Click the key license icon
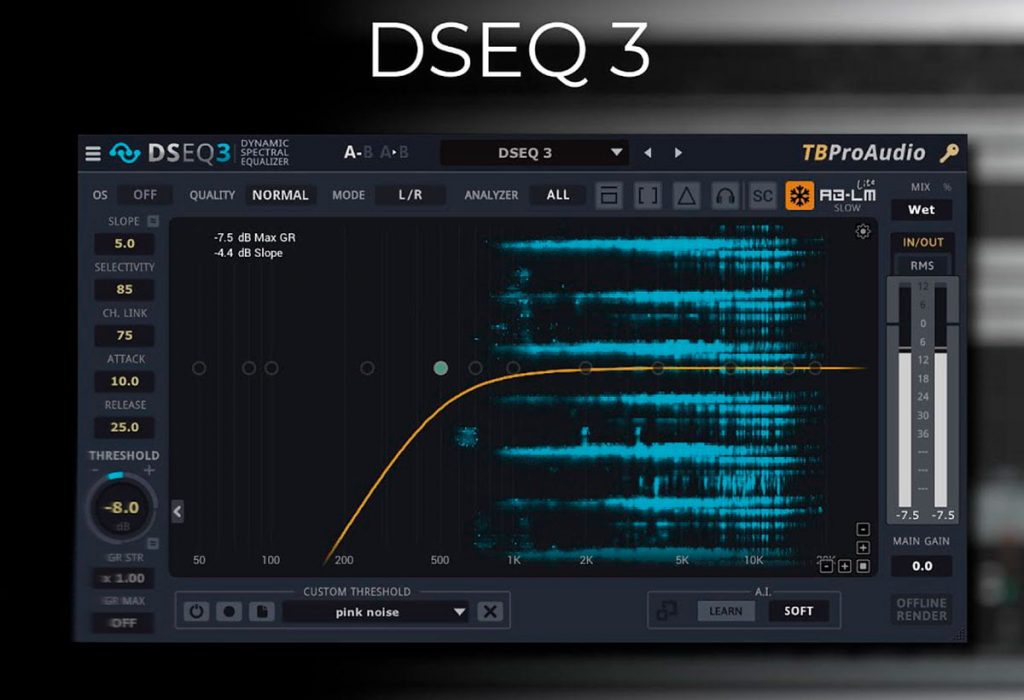 (x=949, y=153)
